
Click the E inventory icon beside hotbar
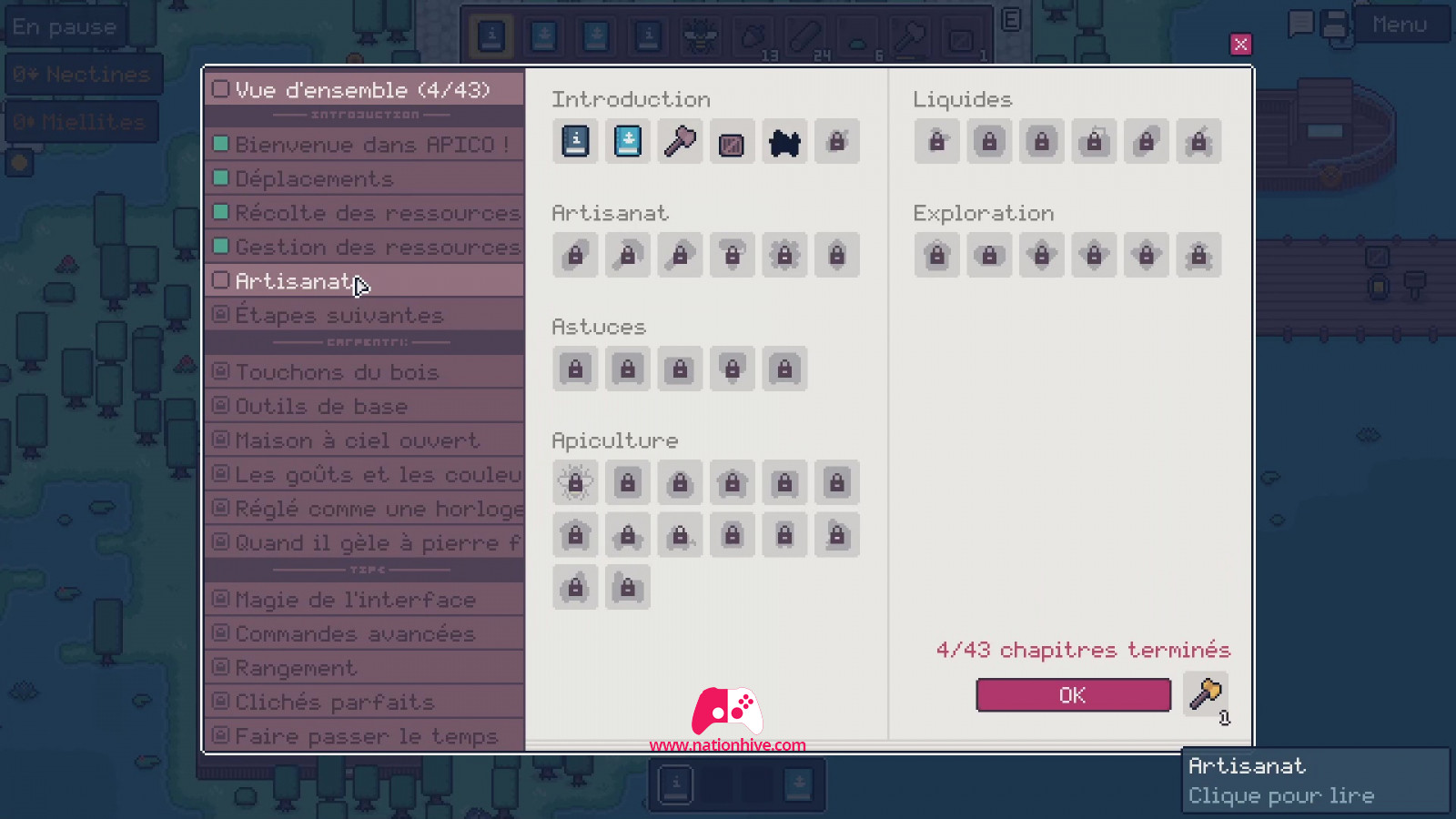(x=1011, y=20)
